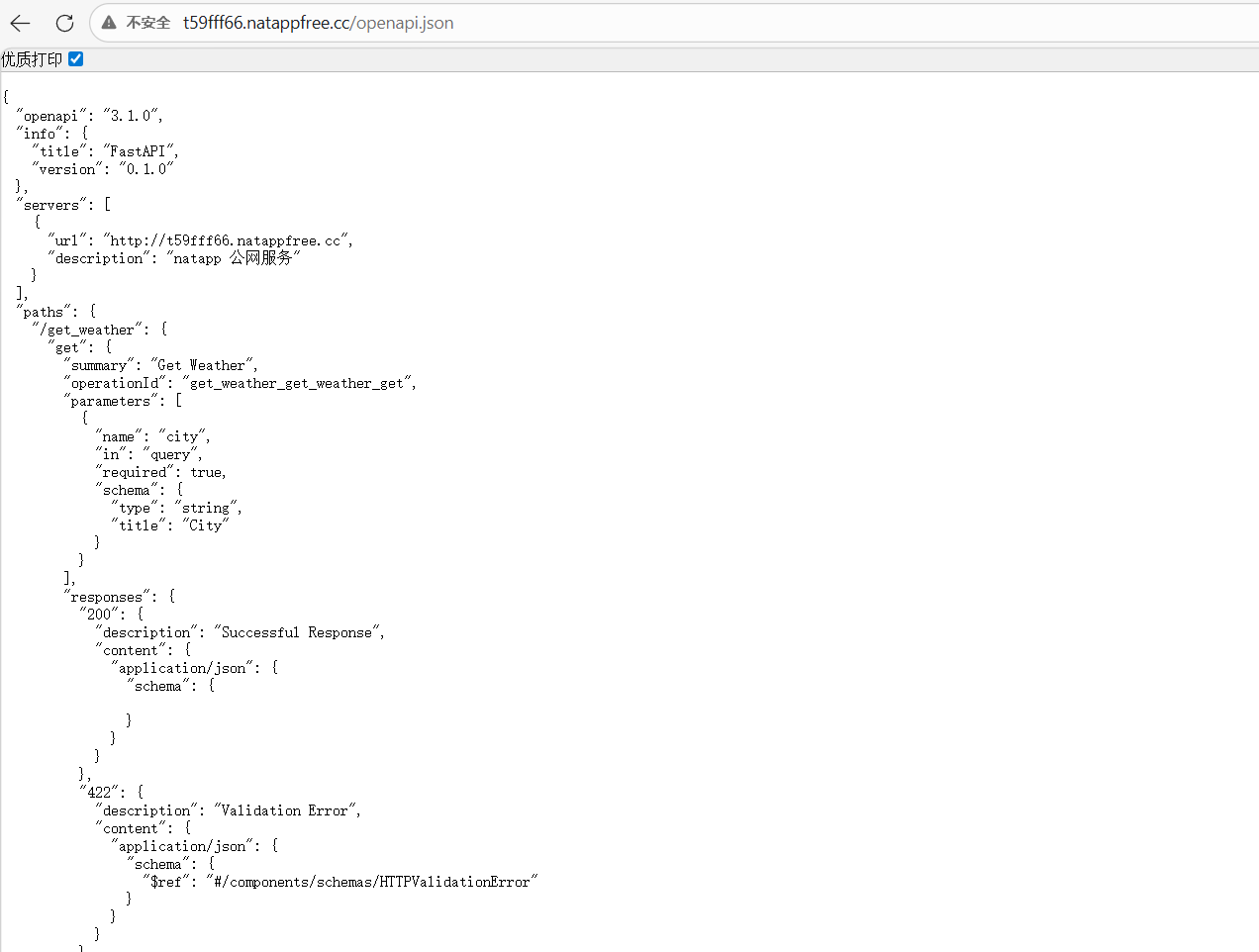The height and width of the screenshot is (952, 1259).
Task: Click the "paths" key line
Action: (x=56, y=312)
